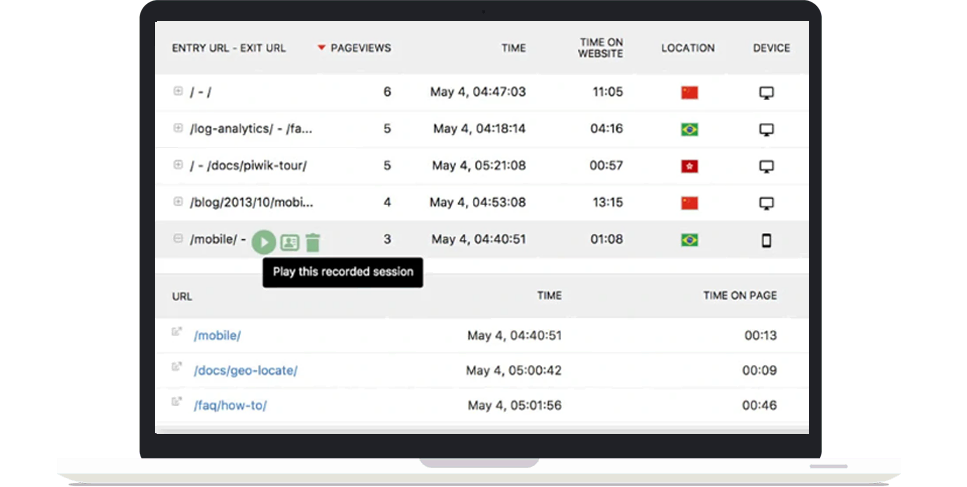Screen dimensions: 967x487
Task: Open the /faq/how-to/ page link
Action: [x=230, y=406]
